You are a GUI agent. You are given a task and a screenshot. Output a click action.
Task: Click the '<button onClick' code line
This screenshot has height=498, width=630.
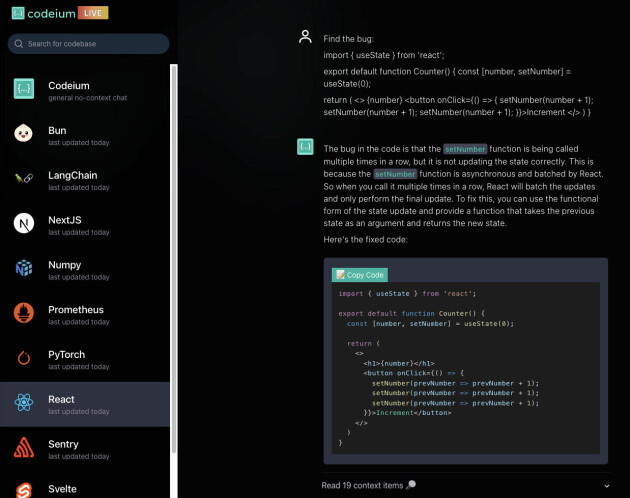pyautogui.click(x=413, y=373)
